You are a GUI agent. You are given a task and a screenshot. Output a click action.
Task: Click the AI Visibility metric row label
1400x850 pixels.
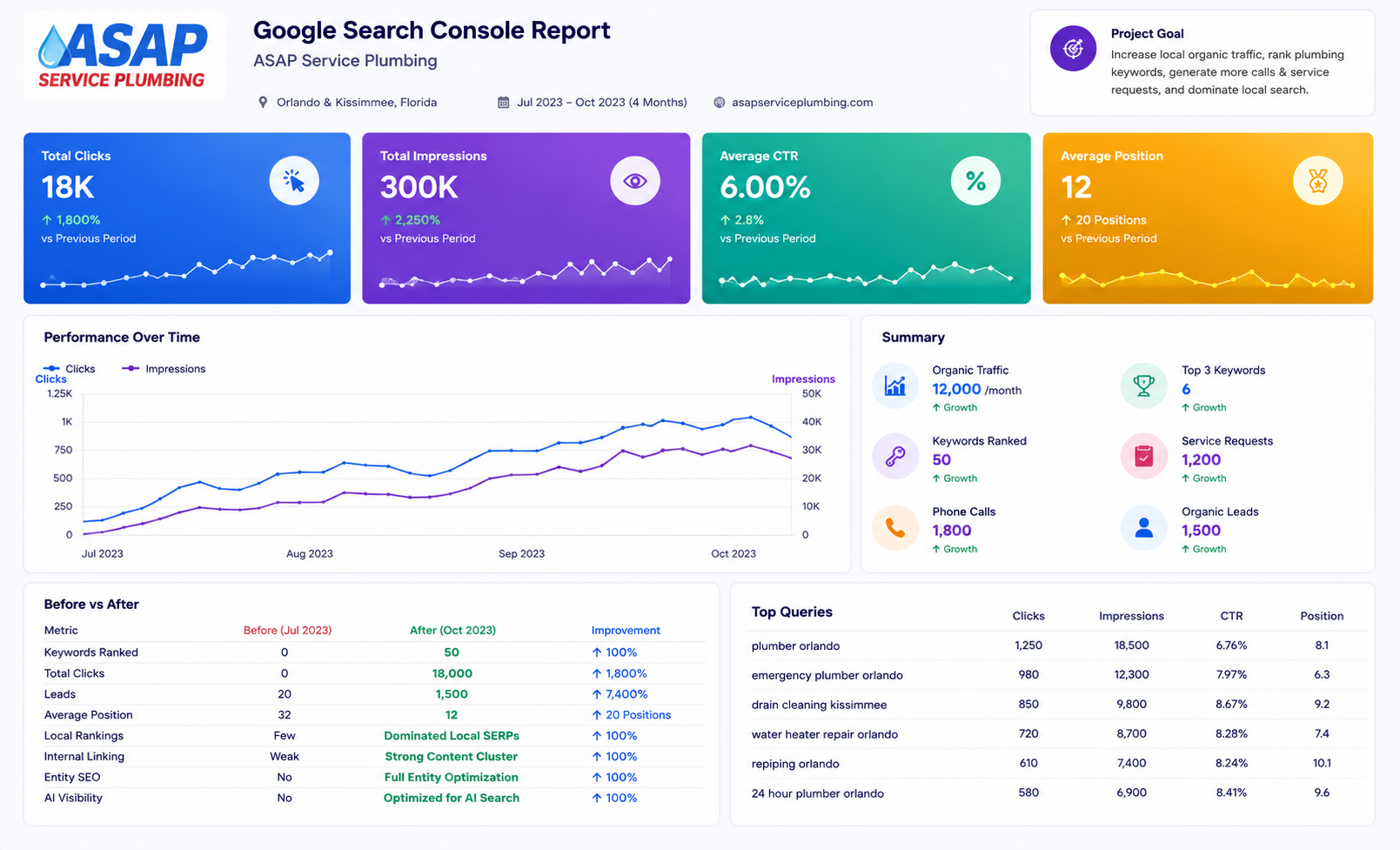coord(73,798)
